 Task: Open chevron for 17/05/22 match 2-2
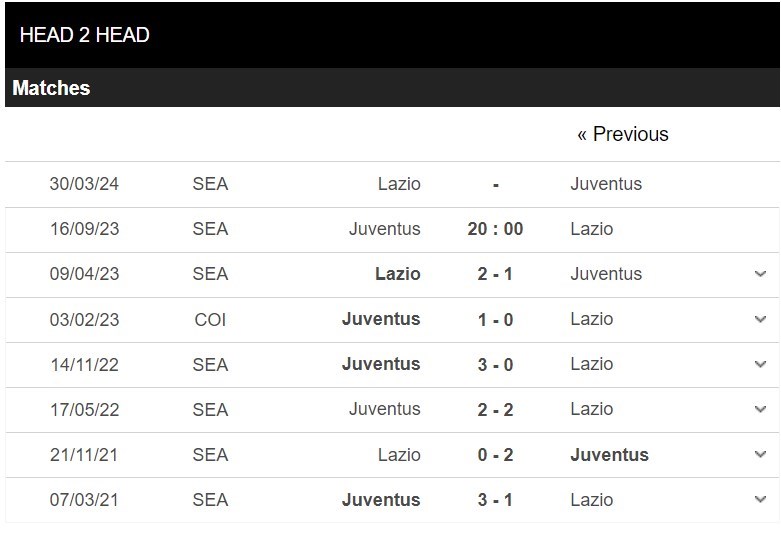point(760,409)
